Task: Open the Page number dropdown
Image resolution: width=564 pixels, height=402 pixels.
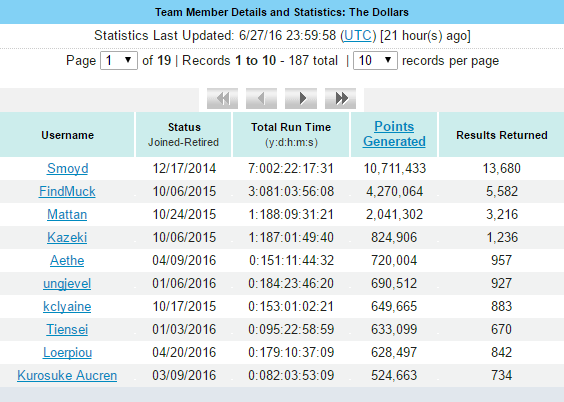Action: click(119, 60)
